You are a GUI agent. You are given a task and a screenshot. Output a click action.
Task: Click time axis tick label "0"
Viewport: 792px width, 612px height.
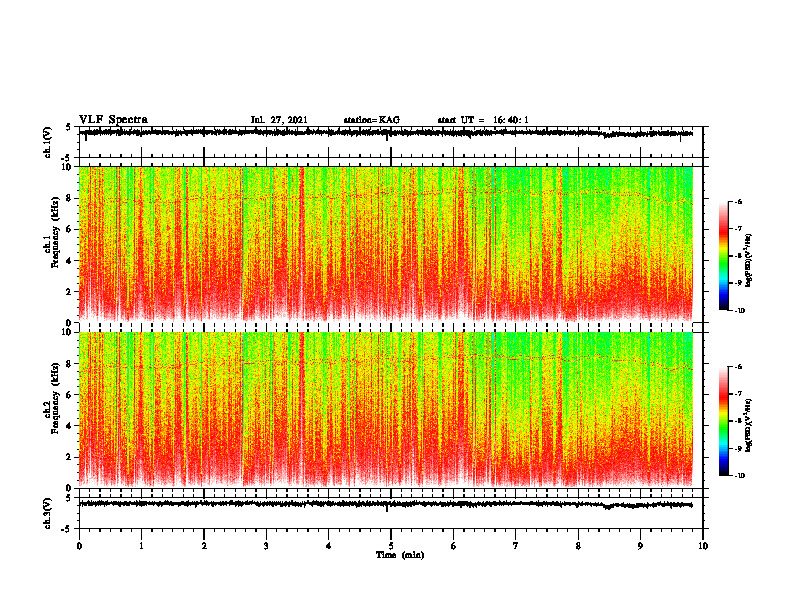coord(79,546)
